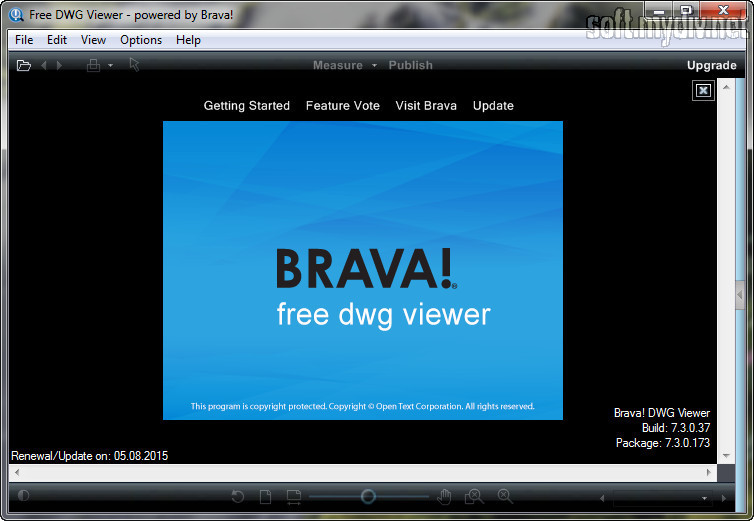This screenshot has width=754, height=521.
Task: Click the zoom slider handle
Action: 368,496
